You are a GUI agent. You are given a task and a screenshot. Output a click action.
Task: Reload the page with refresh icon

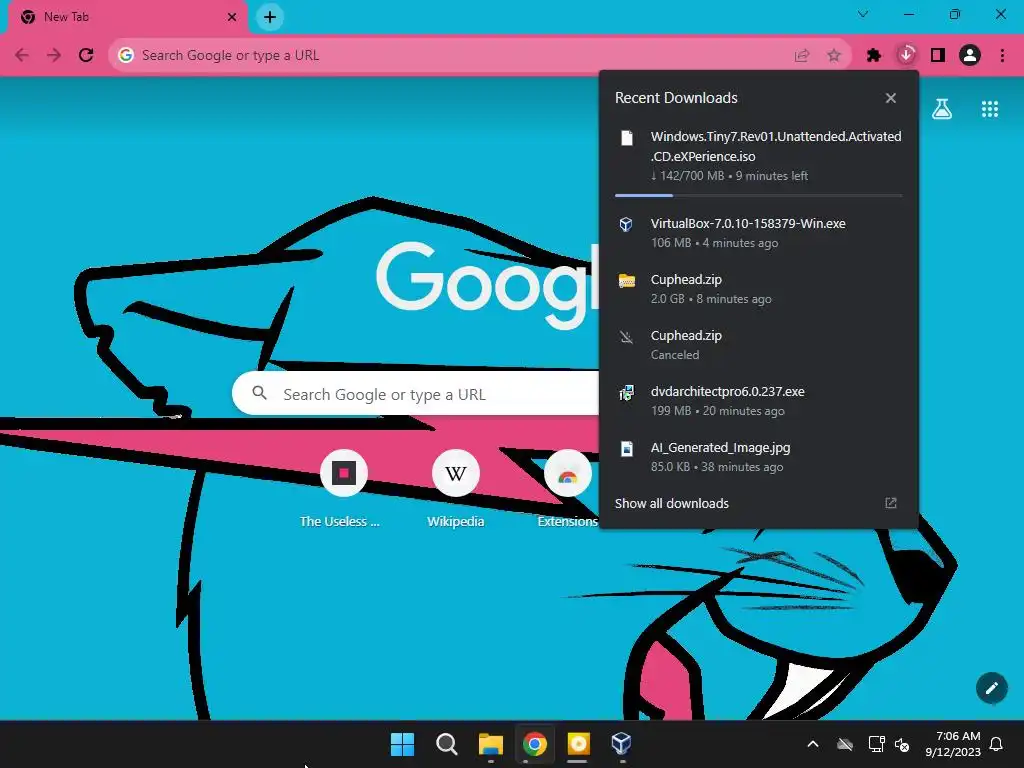tap(86, 56)
